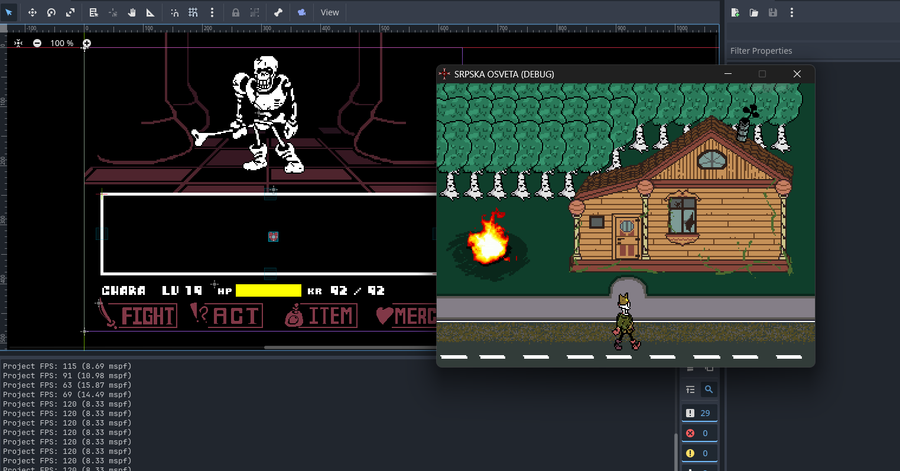Activate the Select Mode arrow tool
900x471 pixels.
9,12
